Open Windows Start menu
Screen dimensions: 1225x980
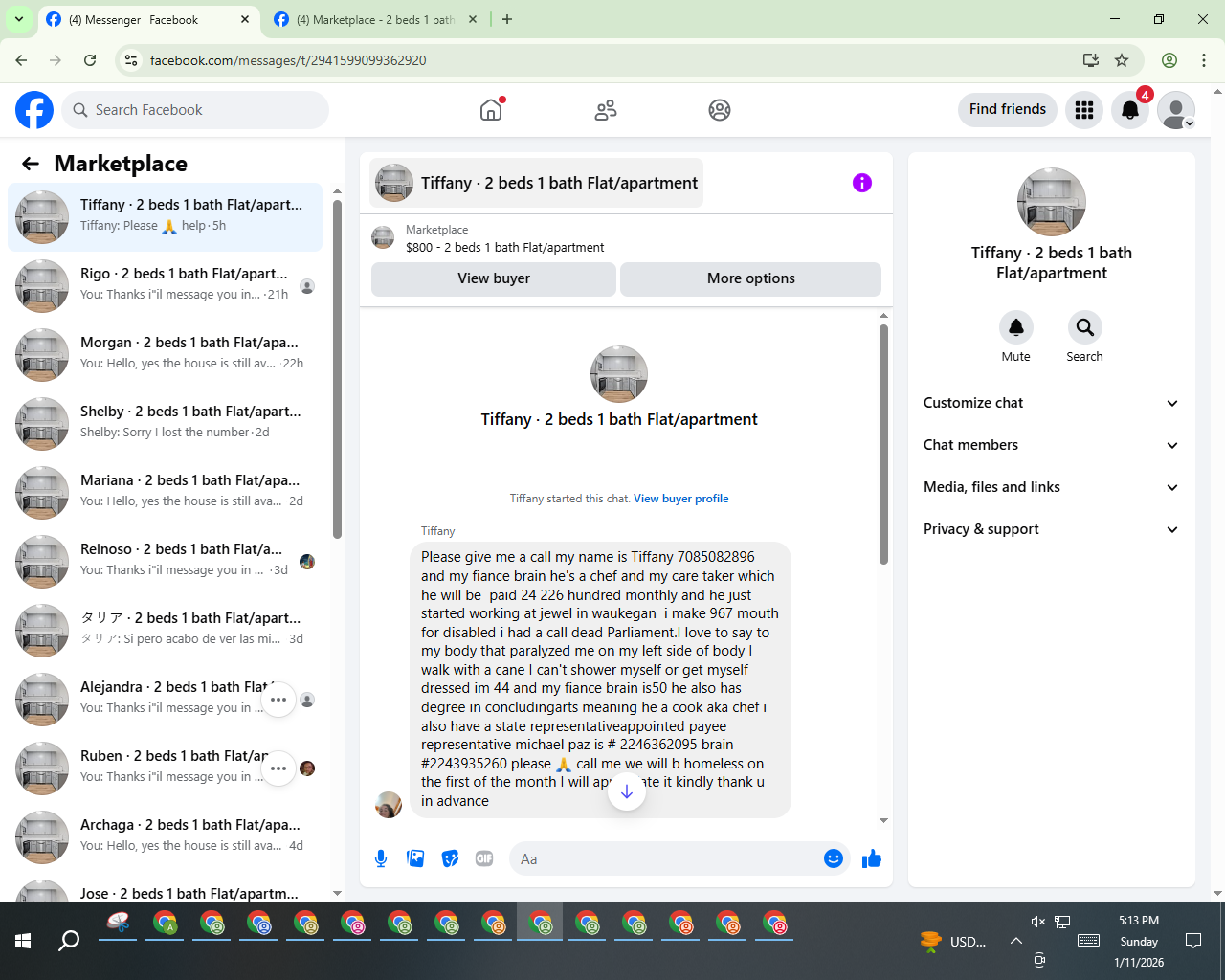[x=23, y=941]
